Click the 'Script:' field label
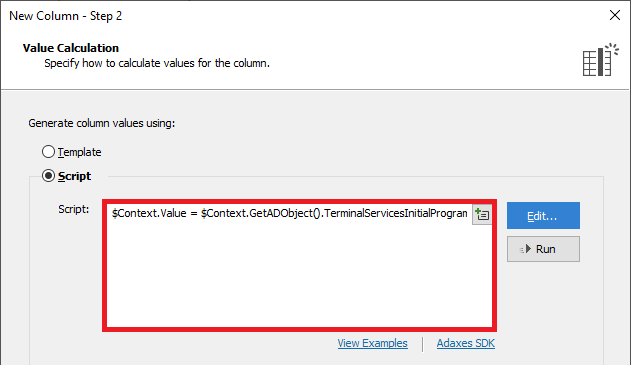 74,209
